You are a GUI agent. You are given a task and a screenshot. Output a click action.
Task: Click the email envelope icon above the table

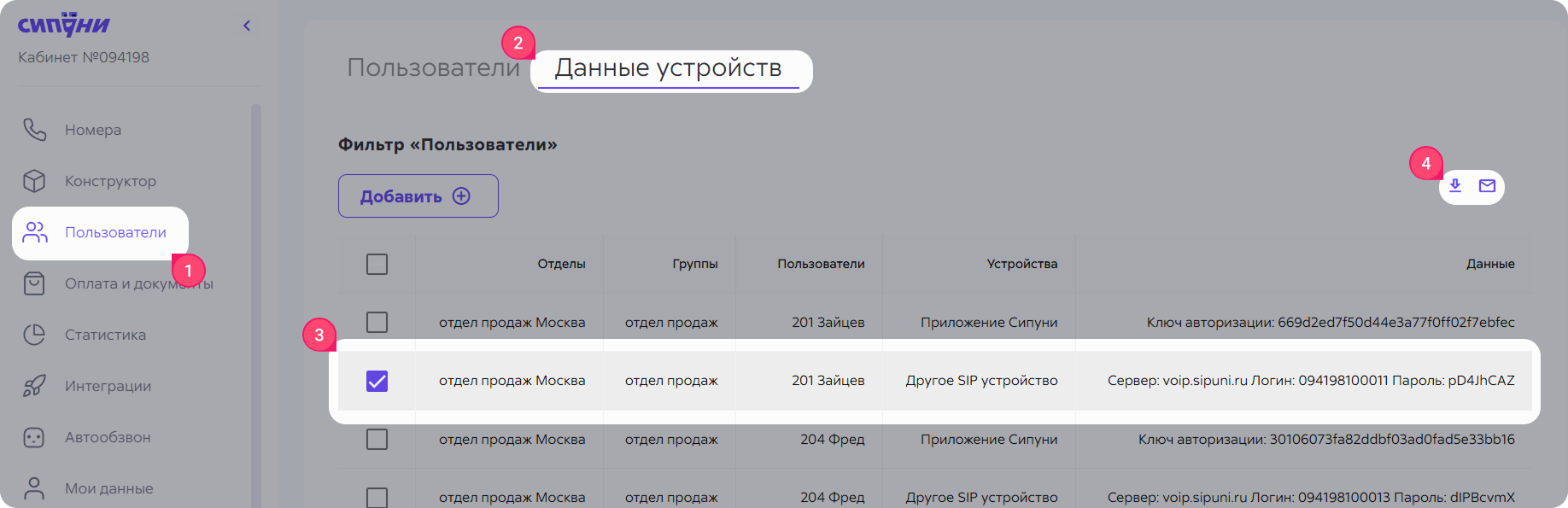(1487, 185)
